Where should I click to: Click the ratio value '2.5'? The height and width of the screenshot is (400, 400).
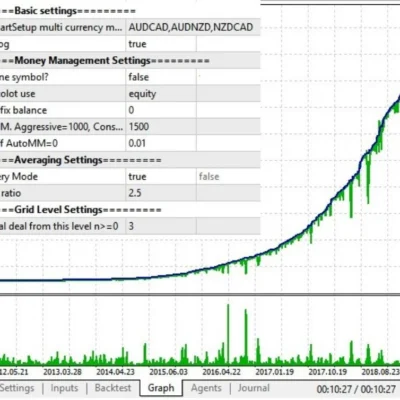click(135, 193)
